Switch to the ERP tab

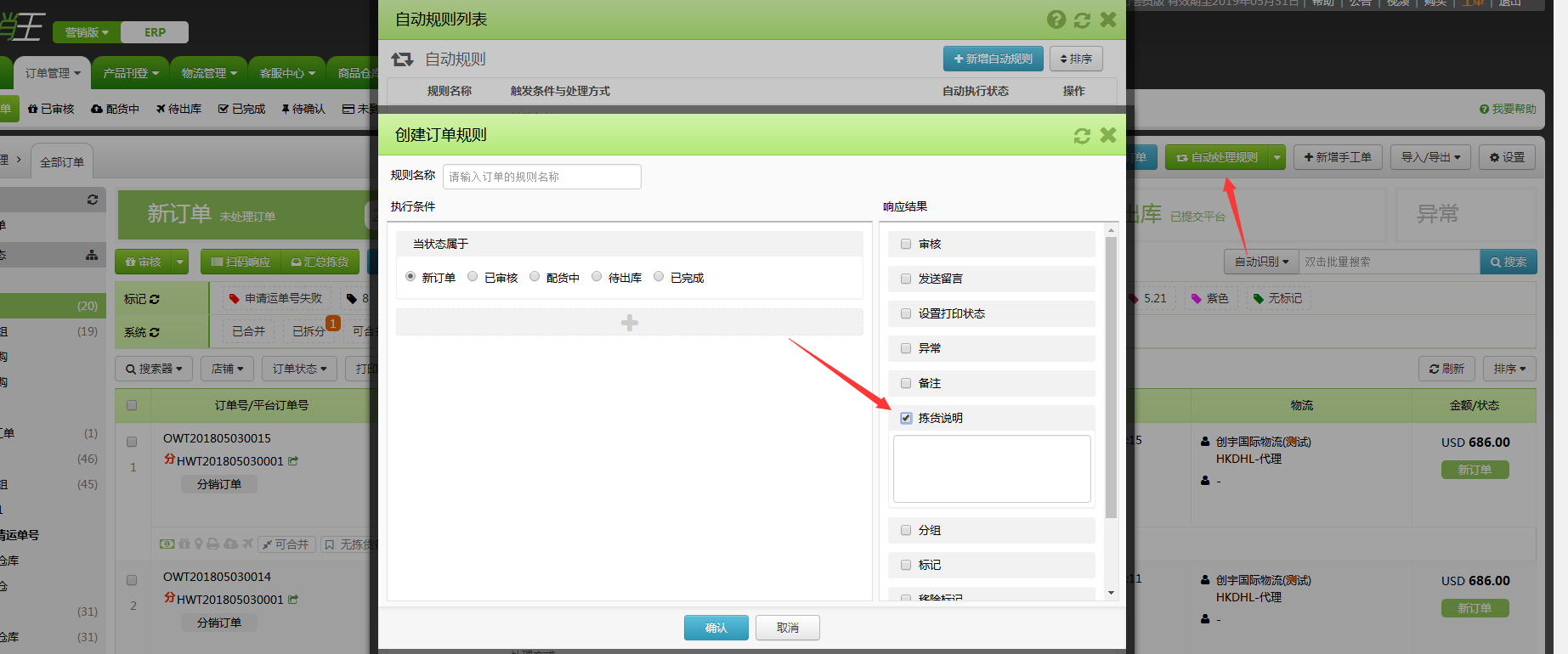click(x=155, y=32)
